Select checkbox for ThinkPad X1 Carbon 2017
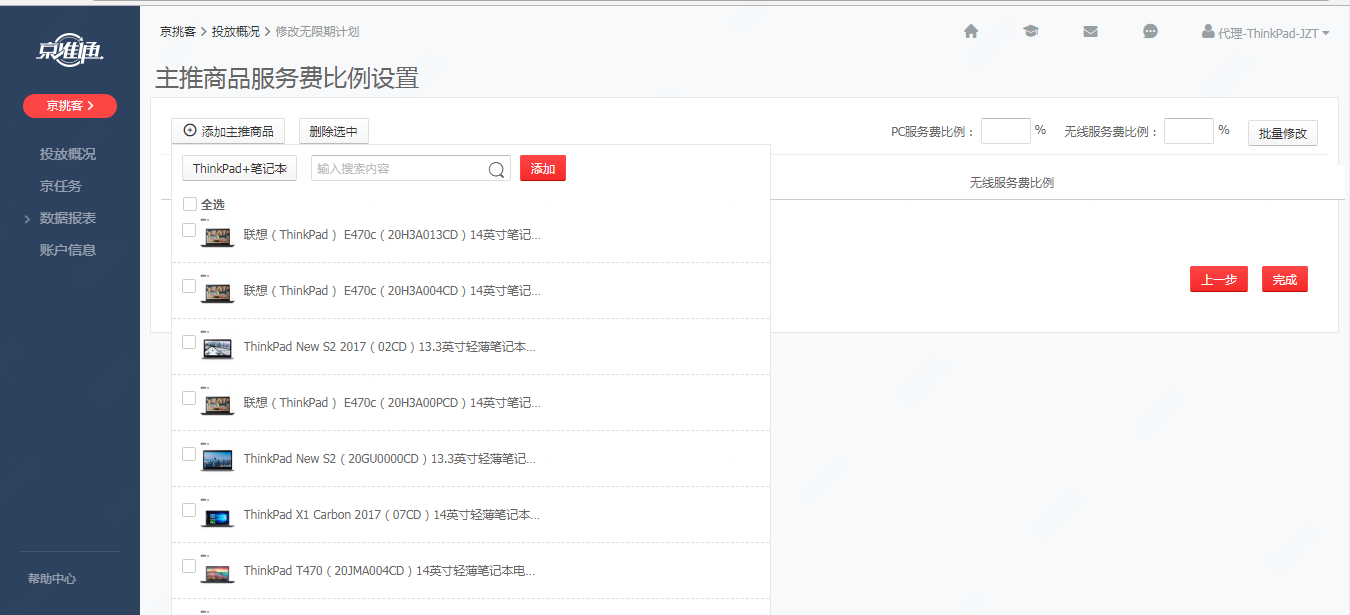The image size is (1350, 615). [189, 510]
